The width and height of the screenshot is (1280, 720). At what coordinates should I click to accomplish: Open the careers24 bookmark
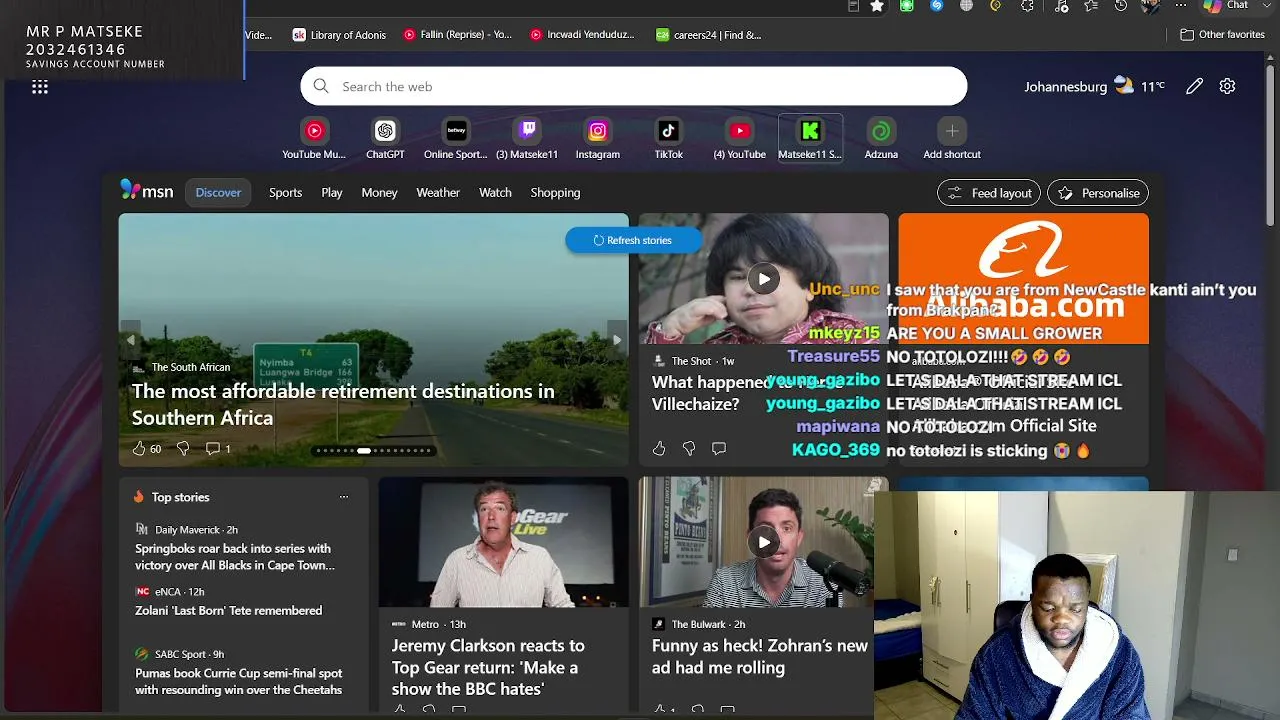(x=708, y=34)
